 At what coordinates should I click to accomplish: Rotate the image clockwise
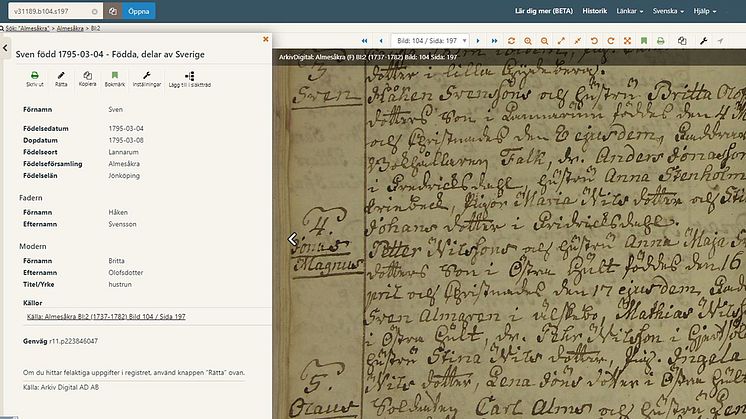(611, 41)
